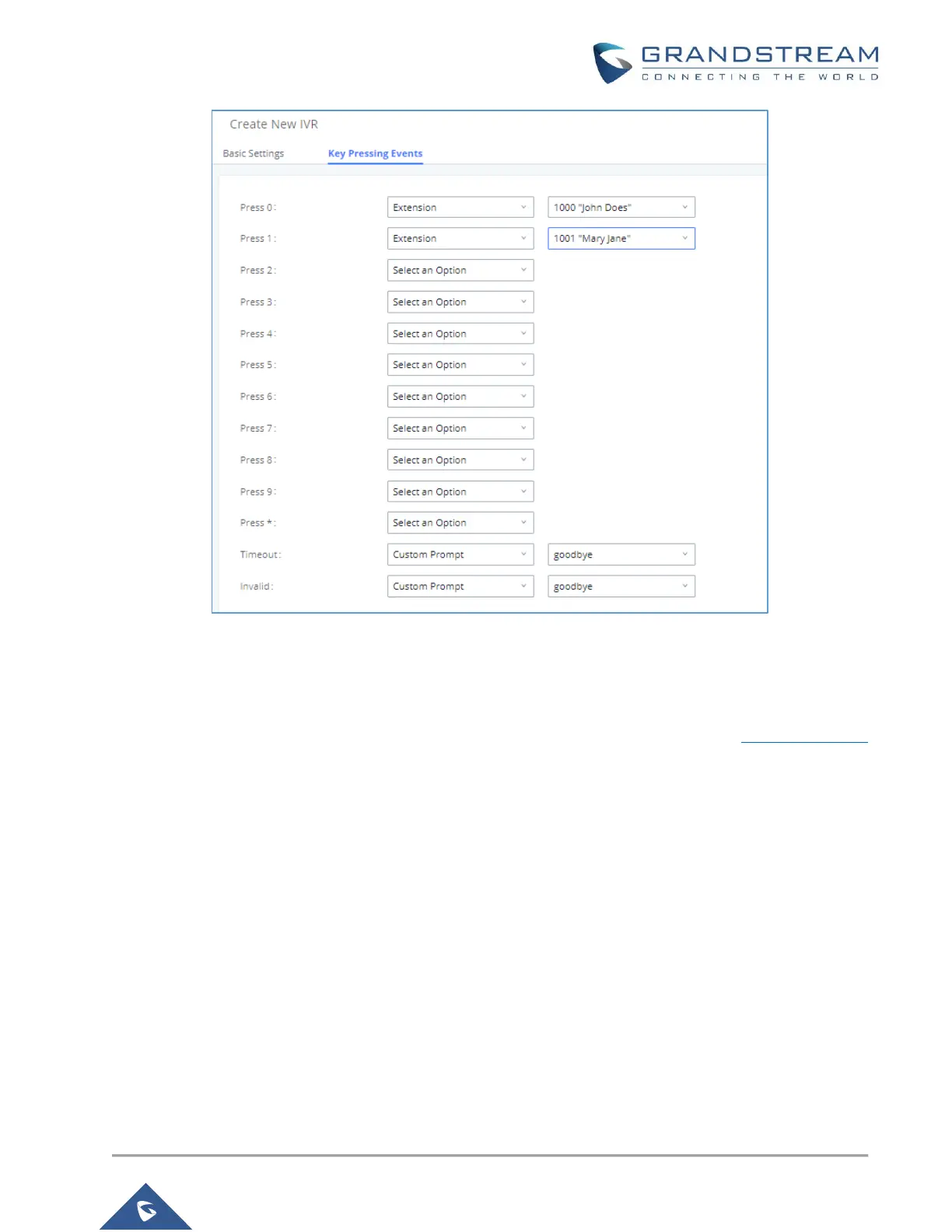The height and width of the screenshot is (1232, 952).
Task: Click the Create New IVR title
Action: 274,124
